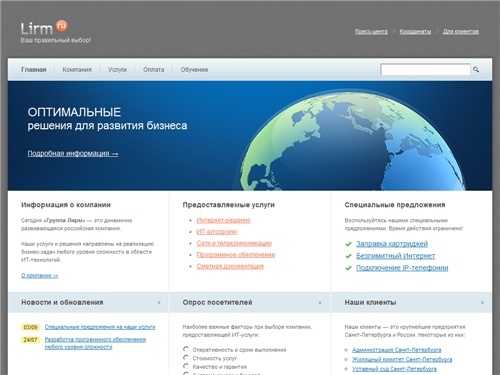The image size is (500, 375).
Task: Open the Сети и телекоммуникации link
Action: coord(234,243)
